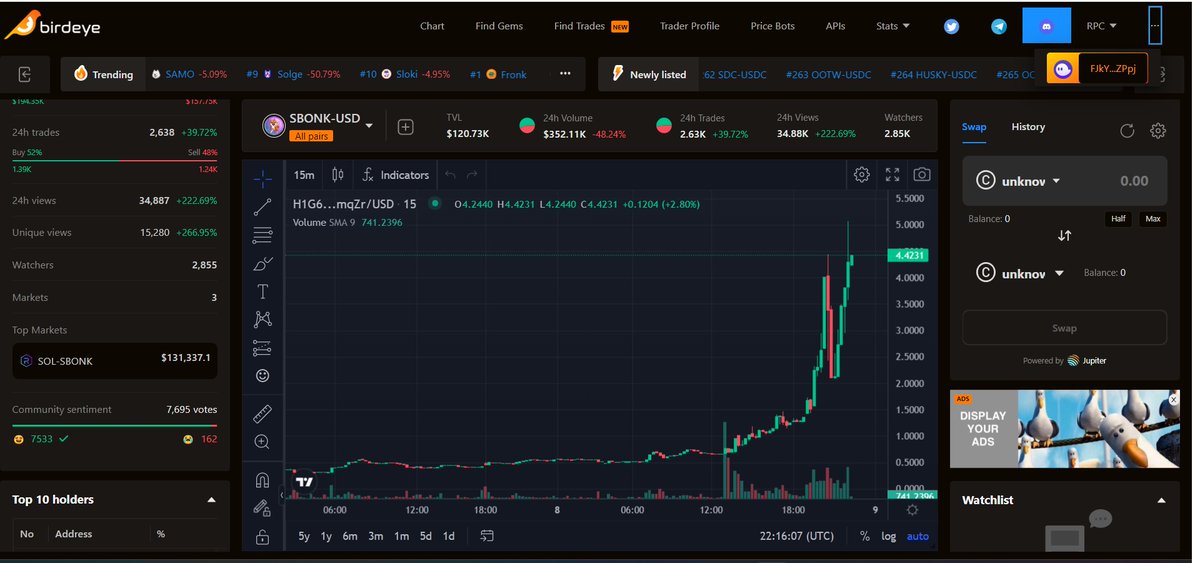Viewport: 1200px width, 563px height.
Task: Select the Swap tab
Action: click(x=974, y=127)
